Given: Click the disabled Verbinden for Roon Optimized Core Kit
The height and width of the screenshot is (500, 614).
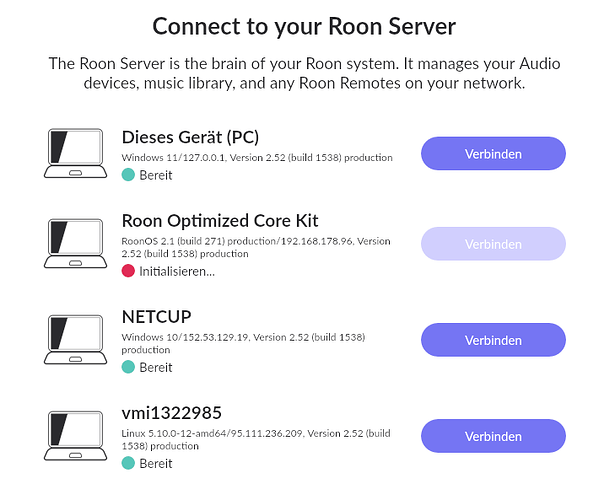Looking at the screenshot, I should point(493,244).
